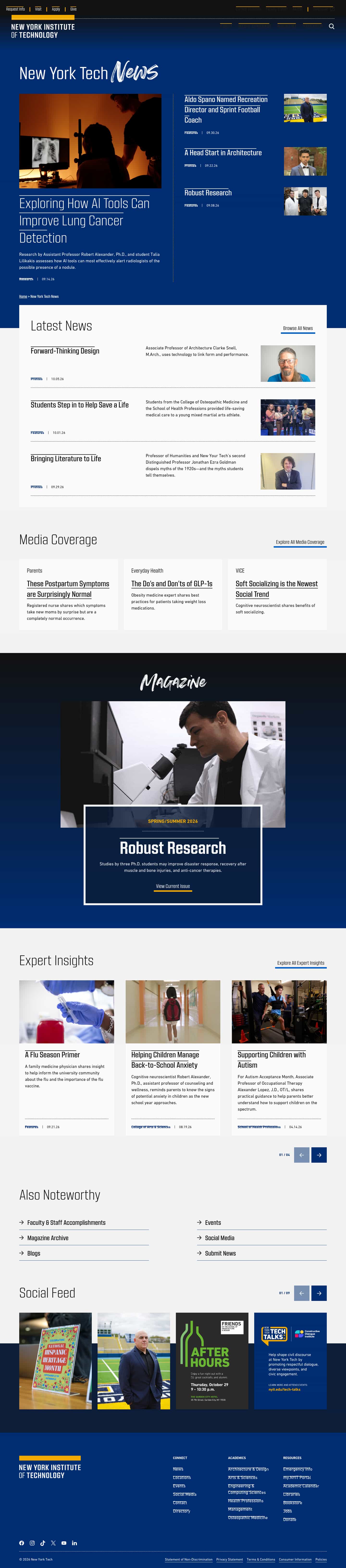Click the footer New York Institute of Technology logo
This screenshot has width=346, height=1568.
coord(50,1467)
